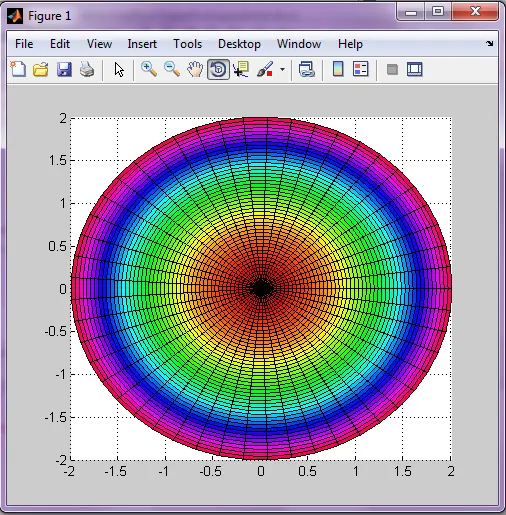Image resolution: width=506 pixels, height=515 pixels.
Task: Toggle the Insert Legend button
Action: tap(361, 70)
